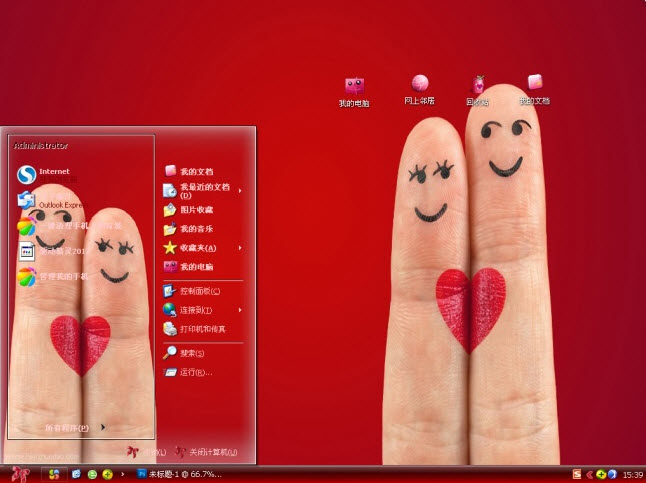646x483 pixels.
Task: Open 管理我的手机 in Start menu
Action: pyautogui.click(x=52, y=277)
